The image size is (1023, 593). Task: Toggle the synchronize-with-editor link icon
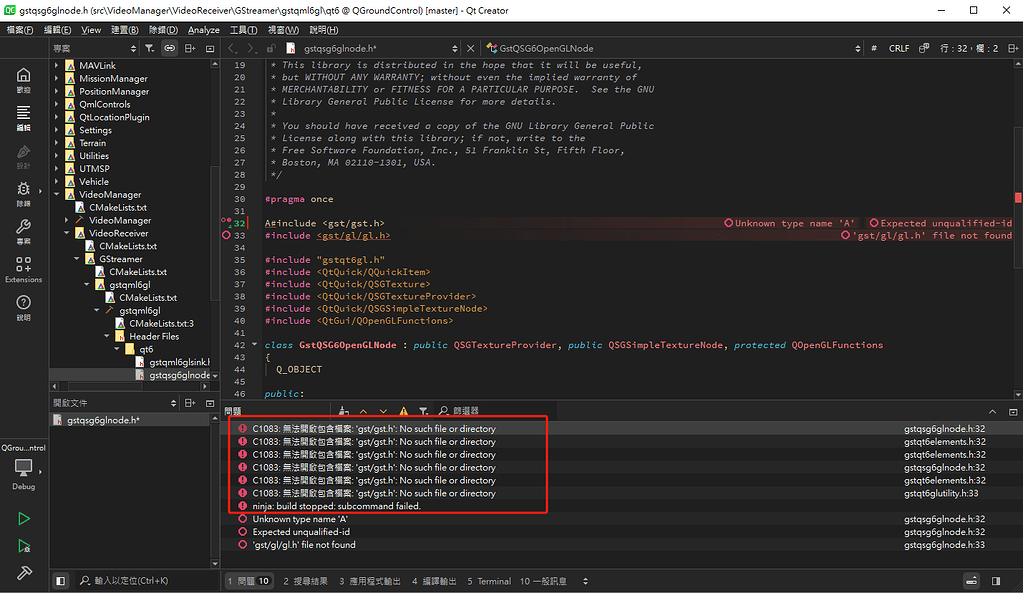170,48
